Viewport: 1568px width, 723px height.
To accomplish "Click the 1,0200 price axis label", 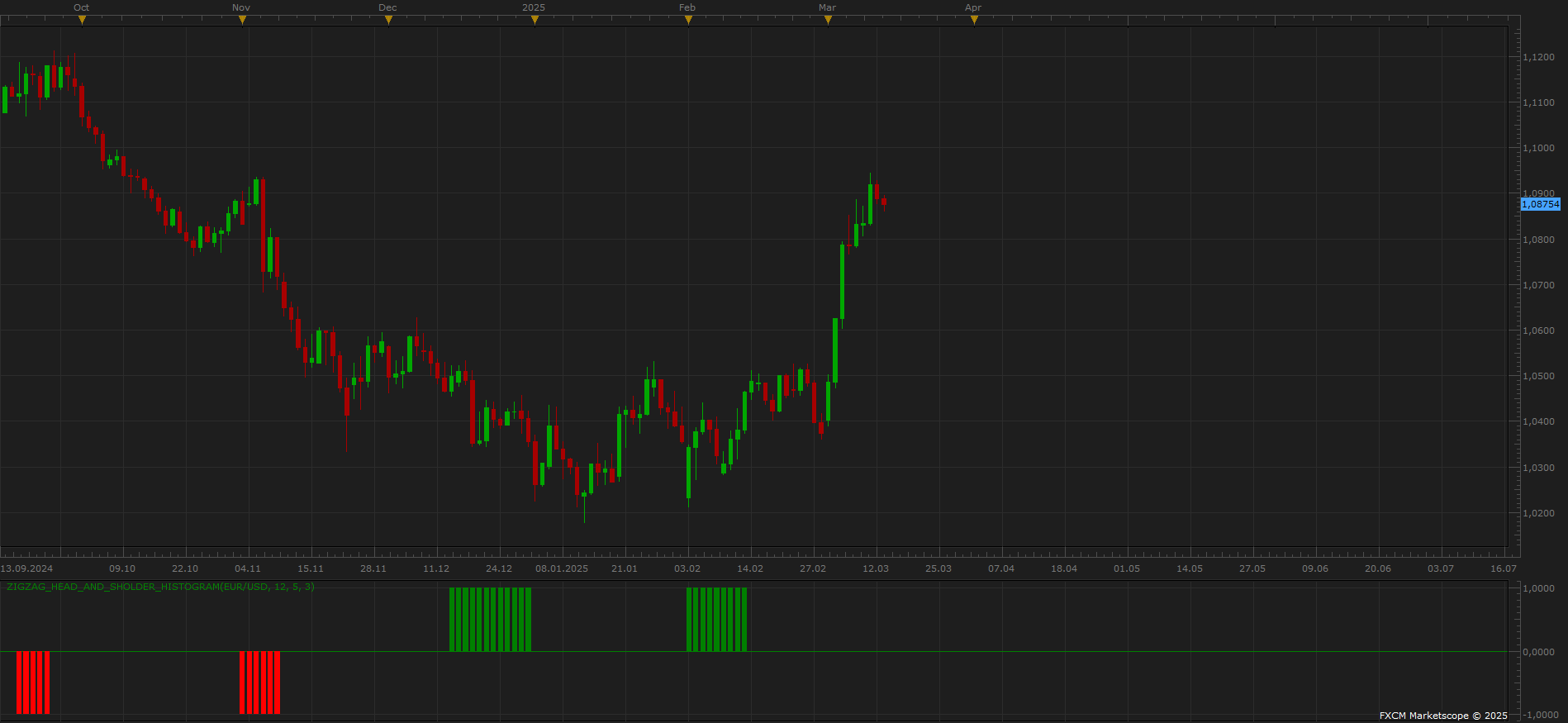I will pyautogui.click(x=1538, y=513).
